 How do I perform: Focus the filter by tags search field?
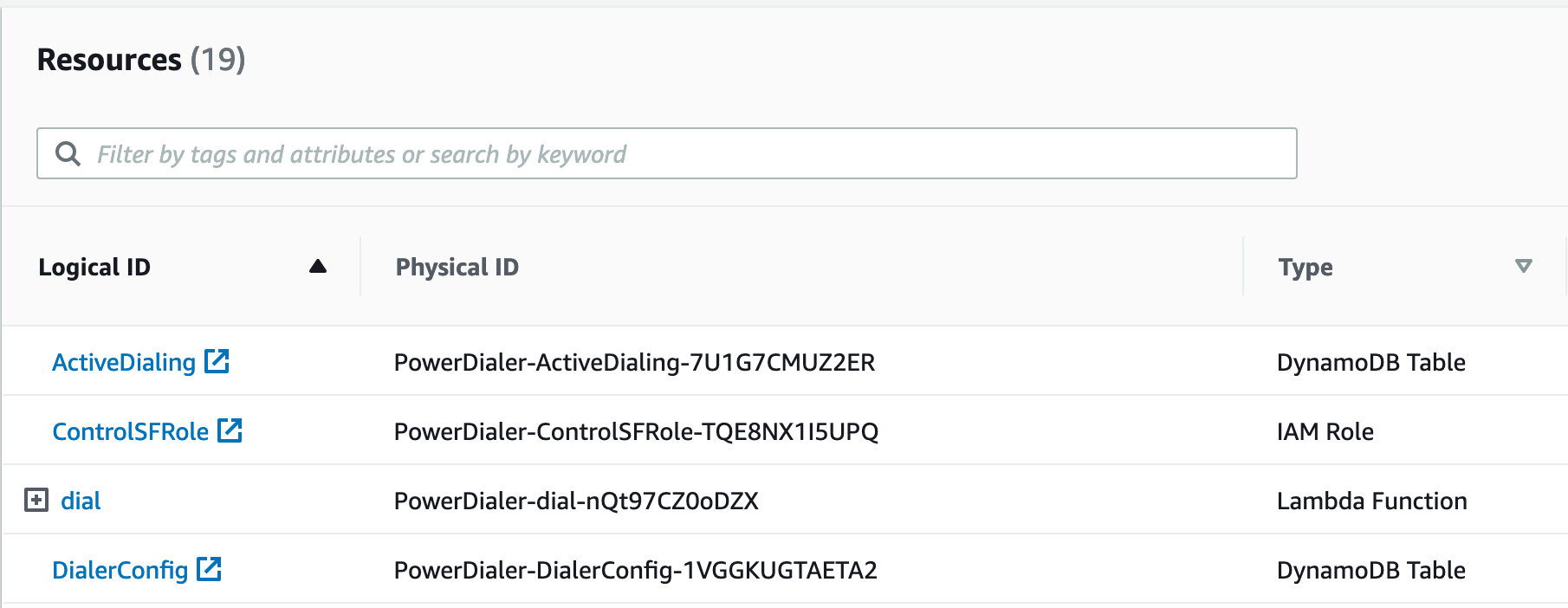666,153
